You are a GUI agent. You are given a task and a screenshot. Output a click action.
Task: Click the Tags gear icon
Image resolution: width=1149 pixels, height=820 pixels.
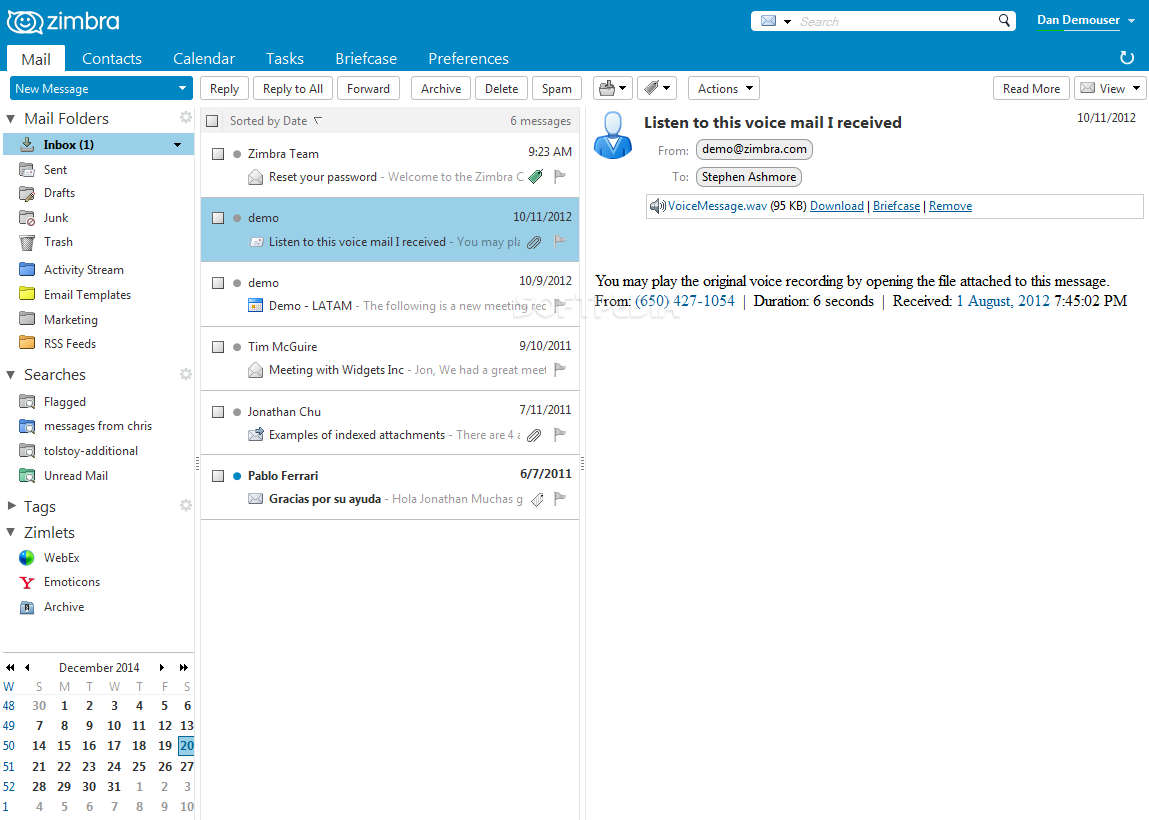point(186,506)
